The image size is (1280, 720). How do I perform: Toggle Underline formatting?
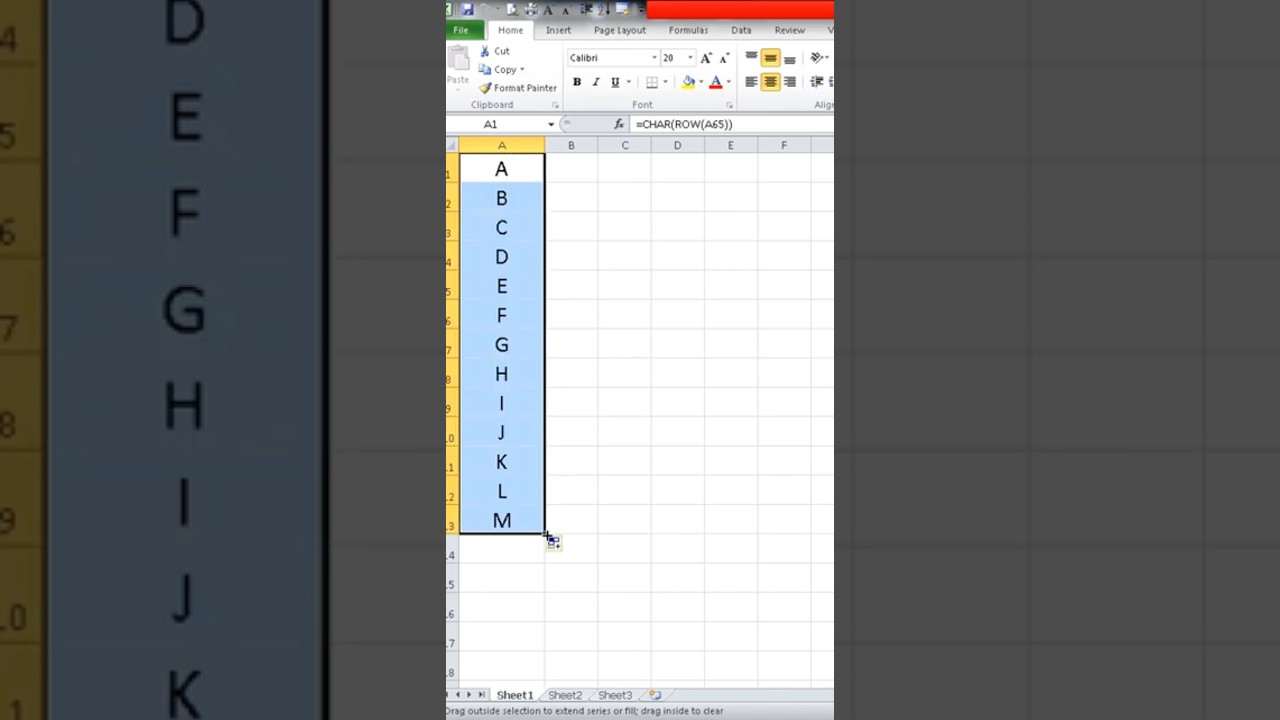pos(615,82)
